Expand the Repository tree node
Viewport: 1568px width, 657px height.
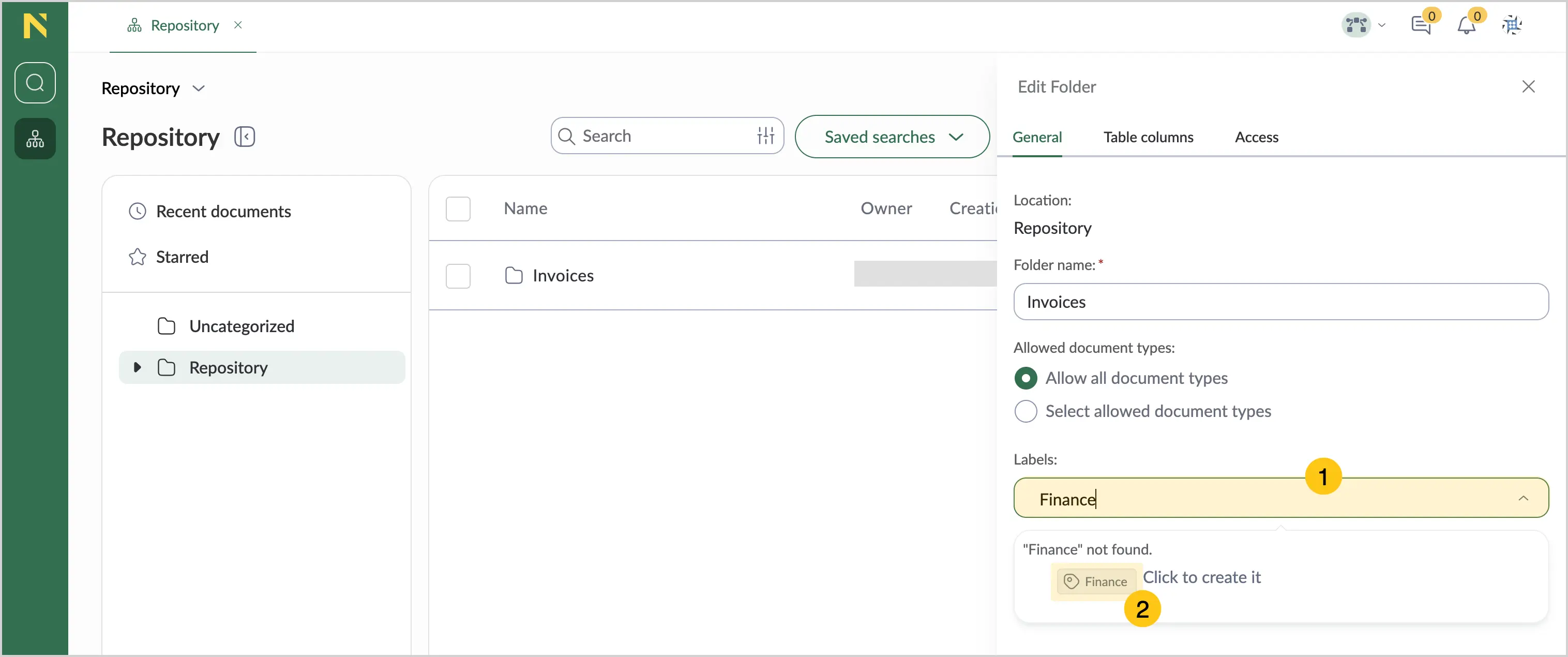coord(137,367)
